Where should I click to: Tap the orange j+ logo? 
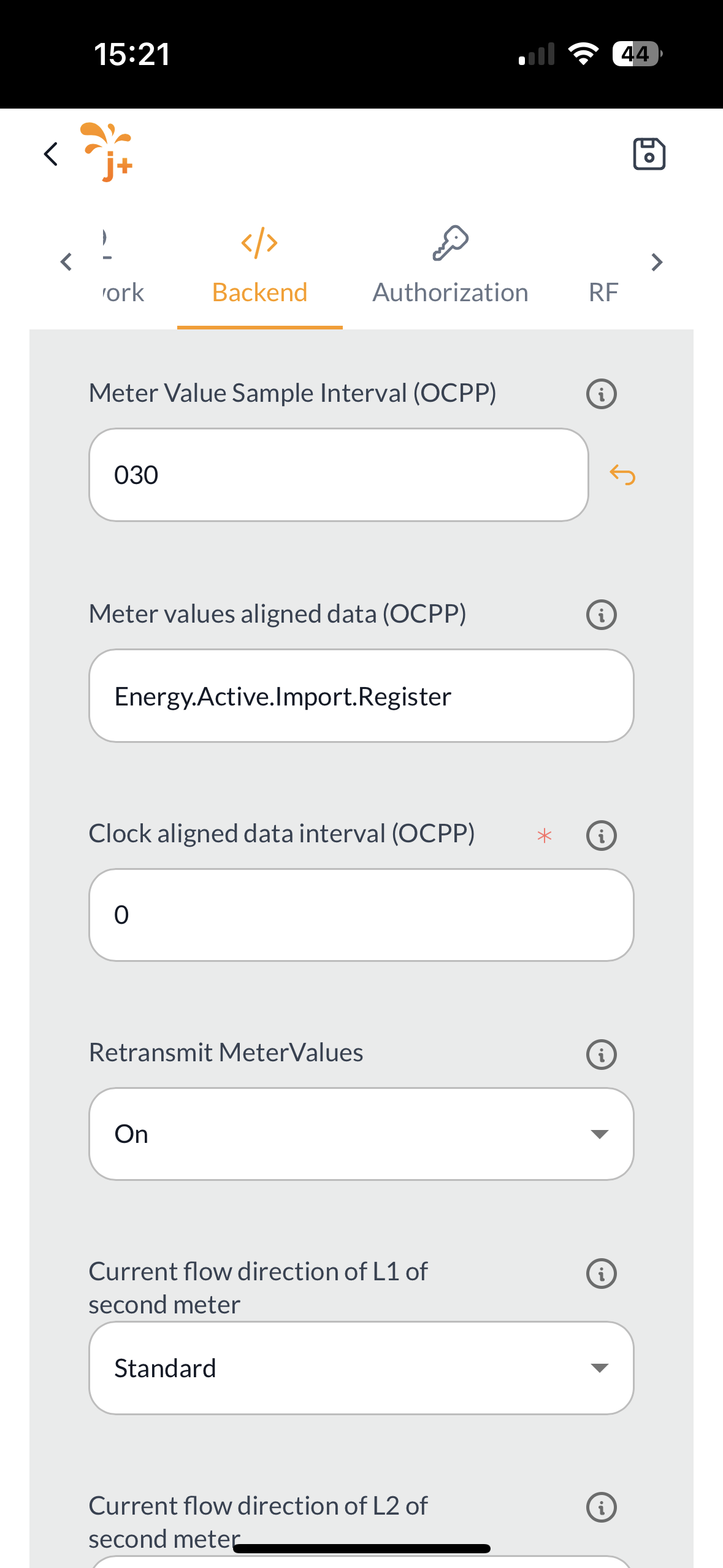(x=108, y=153)
